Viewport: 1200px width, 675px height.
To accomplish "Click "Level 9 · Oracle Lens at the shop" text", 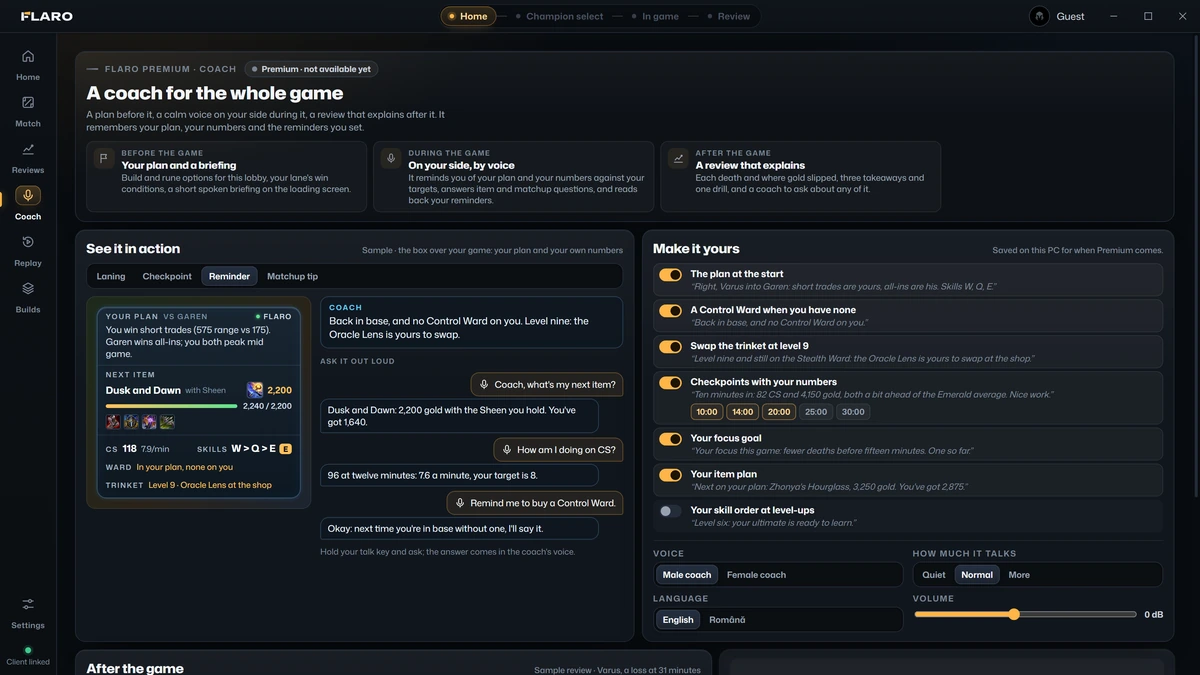I will 210,485.
